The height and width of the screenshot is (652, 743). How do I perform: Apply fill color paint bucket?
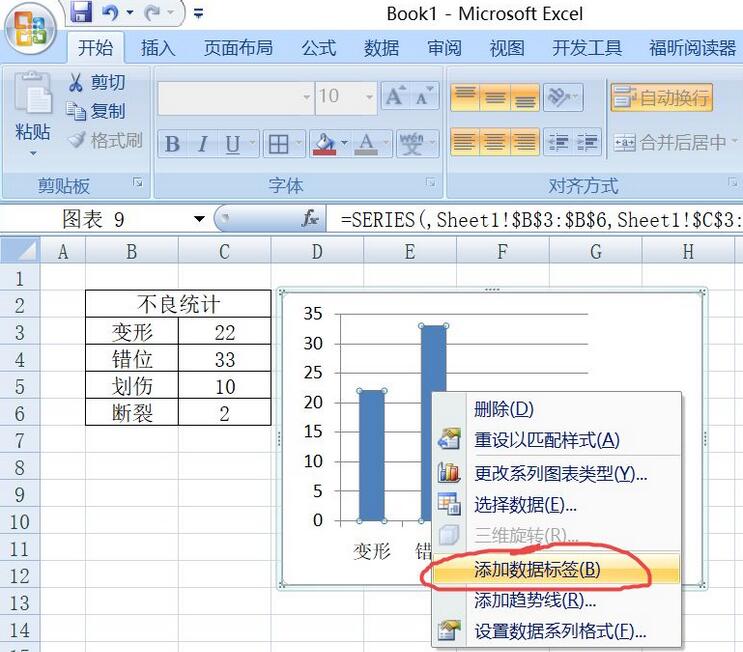pyautogui.click(x=325, y=144)
